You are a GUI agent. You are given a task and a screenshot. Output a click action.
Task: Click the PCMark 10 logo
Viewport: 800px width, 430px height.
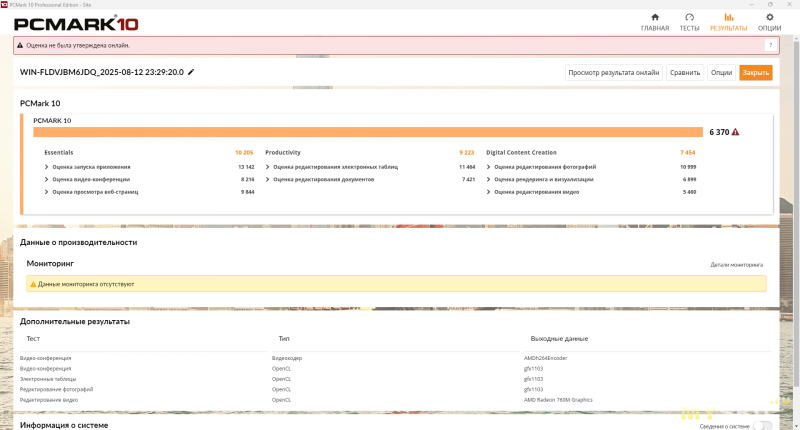point(76,24)
